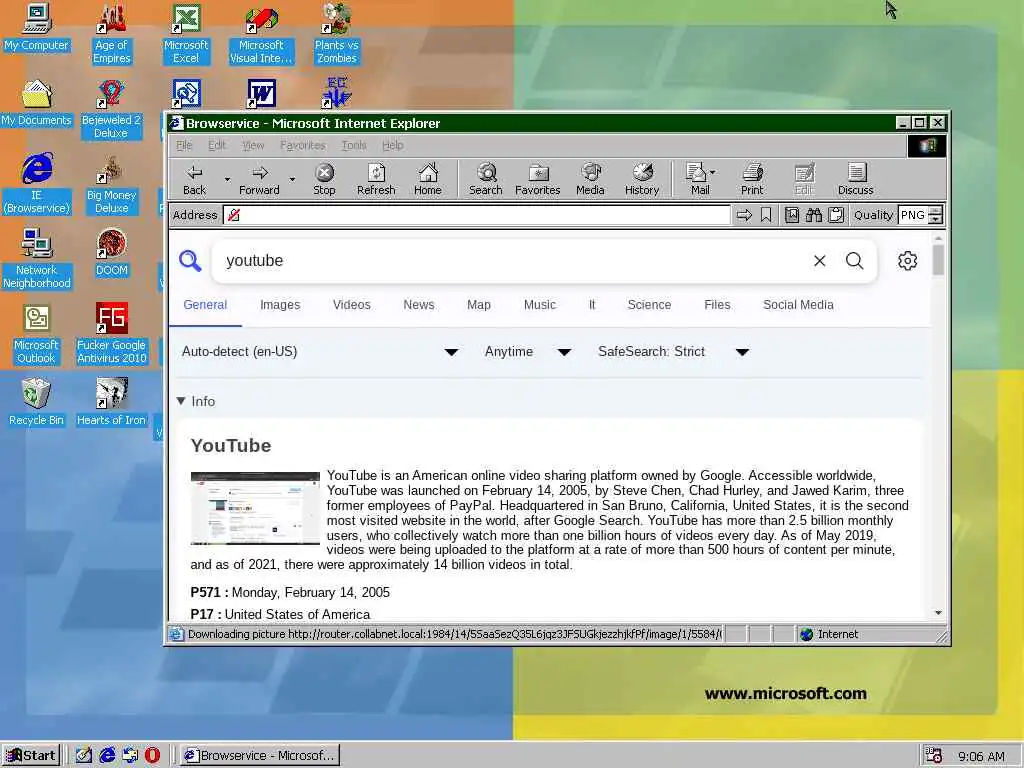Click the page scrollbar down arrow
Image resolution: width=1024 pixels, height=768 pixels.
[938, 613]
